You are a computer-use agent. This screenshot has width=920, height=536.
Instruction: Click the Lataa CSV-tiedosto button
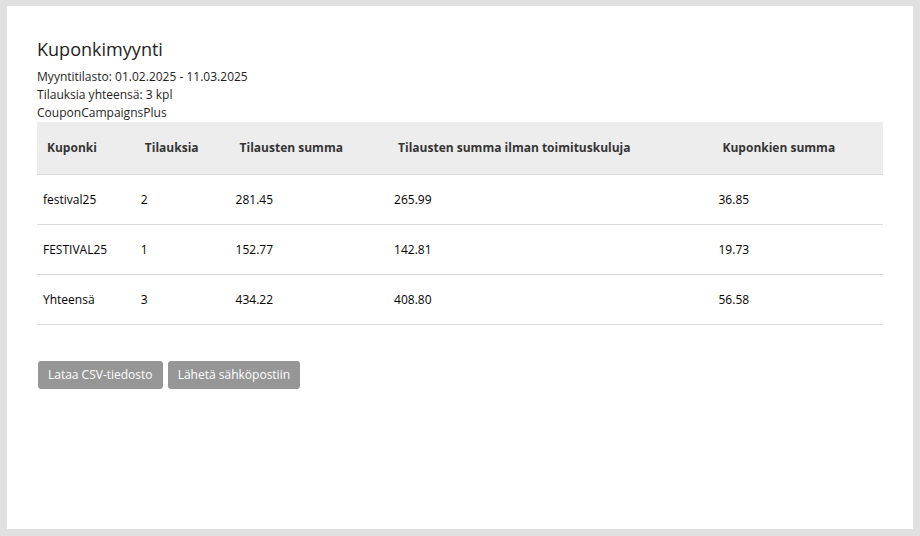tap(100, 375)
